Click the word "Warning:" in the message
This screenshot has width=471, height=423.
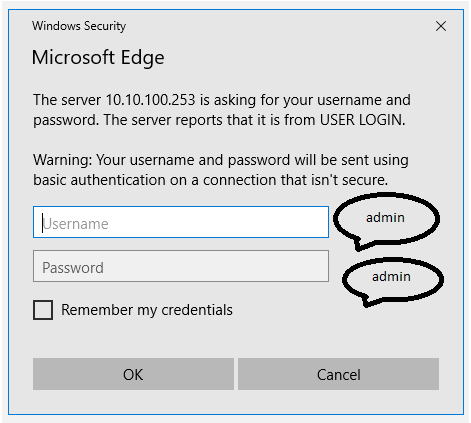(x=63, y=160)
